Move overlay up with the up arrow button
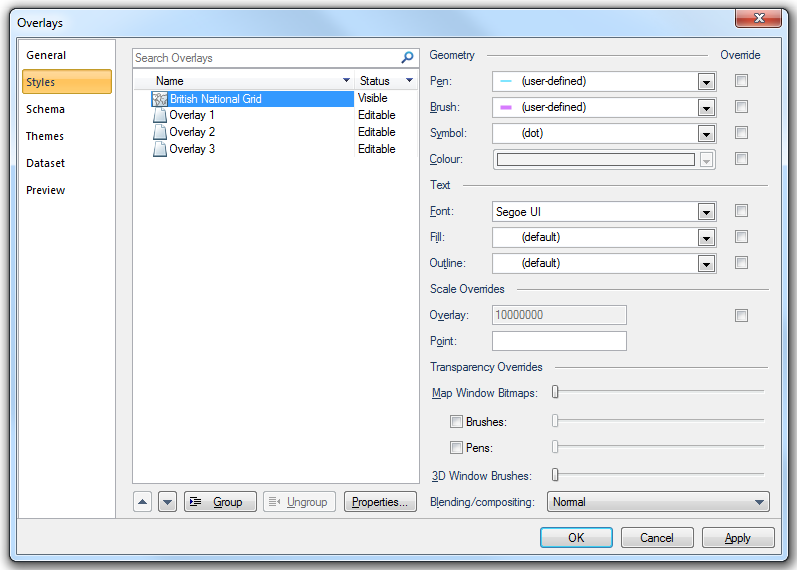 pyautogui.click(x=142, y=502)
